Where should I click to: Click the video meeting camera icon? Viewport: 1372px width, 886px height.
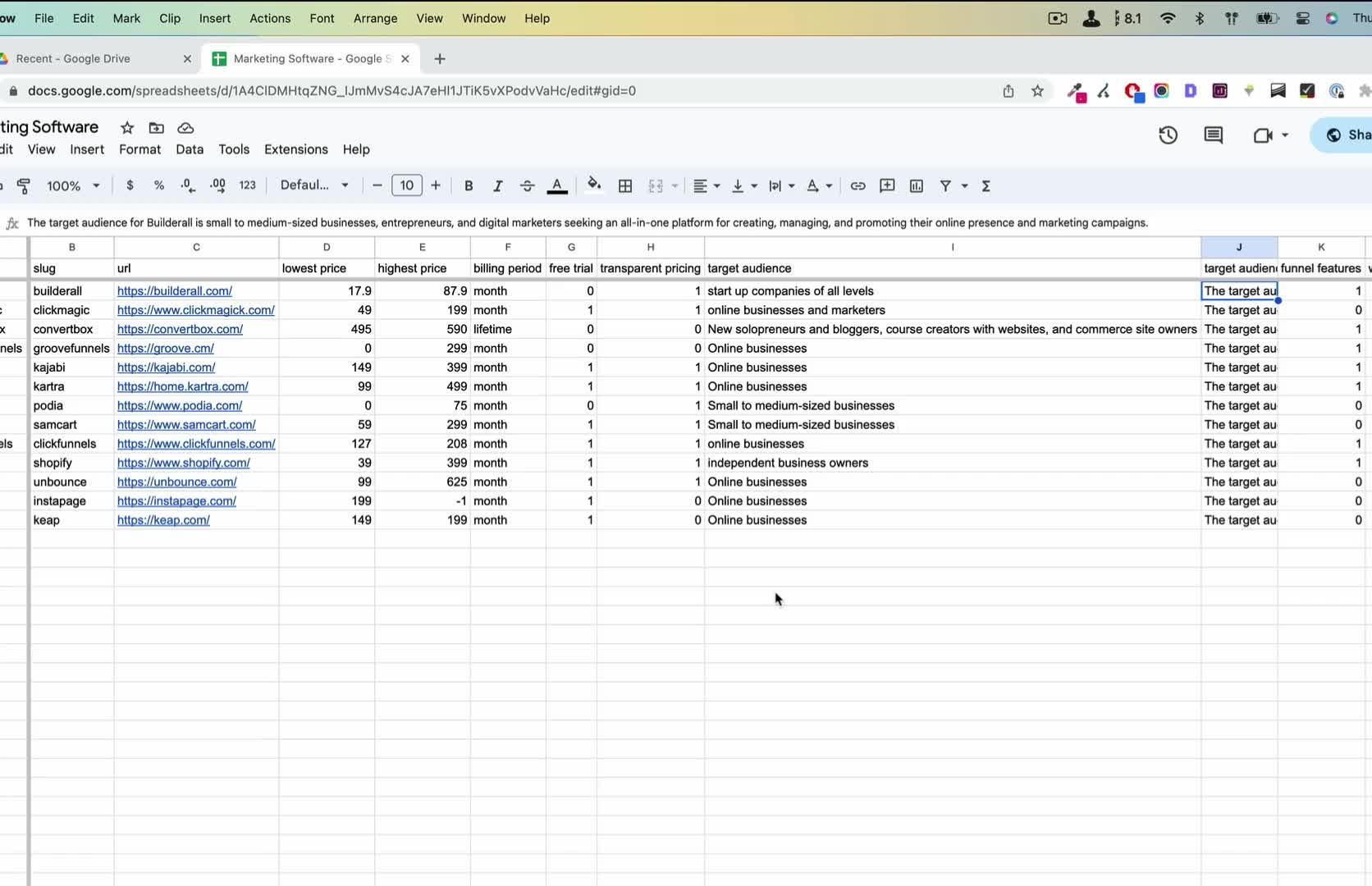tap(1263, 135)
